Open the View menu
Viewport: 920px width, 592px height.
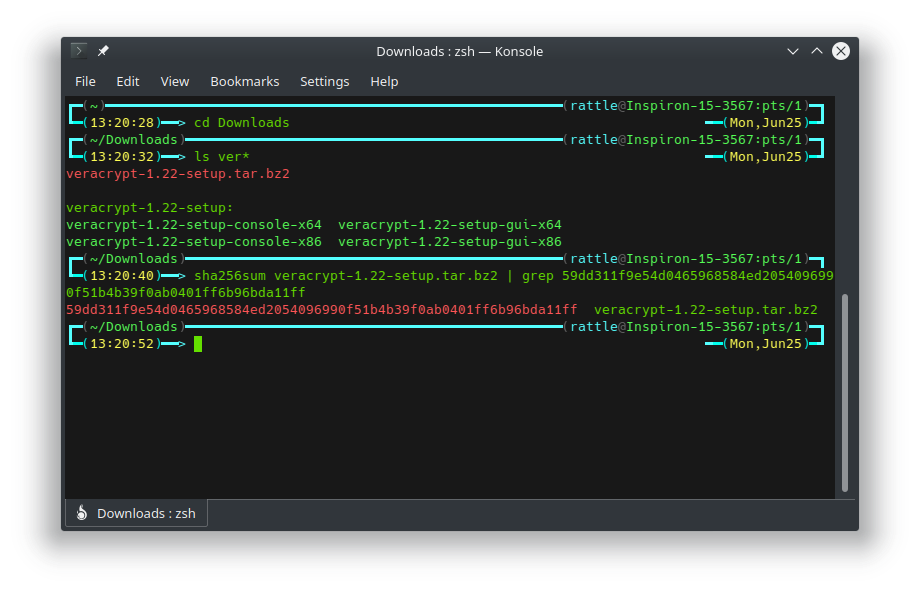pyautogui.click(x=175, y=82)
